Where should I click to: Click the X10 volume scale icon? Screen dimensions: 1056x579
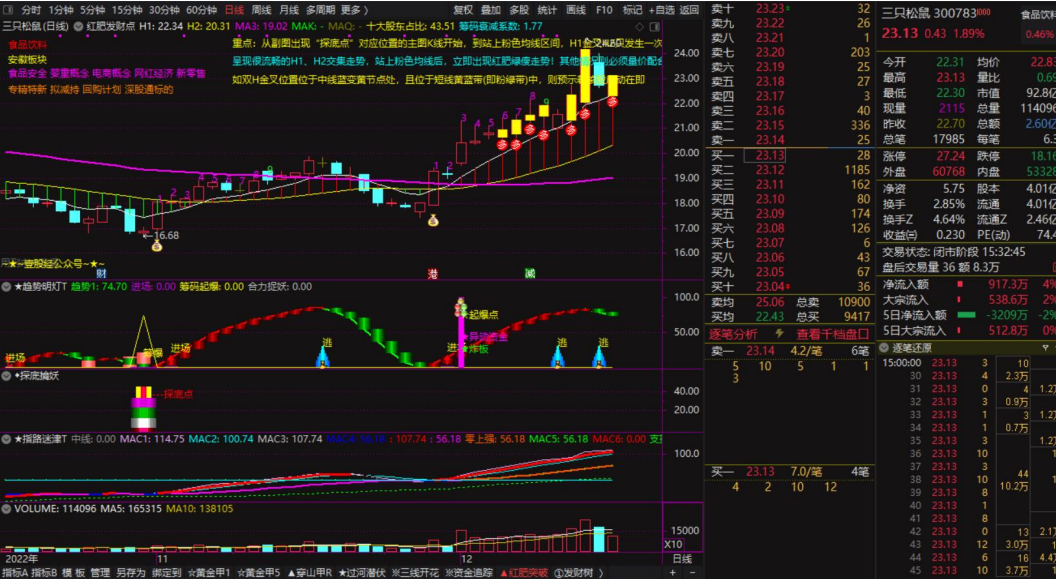click(x=674, y=544)
